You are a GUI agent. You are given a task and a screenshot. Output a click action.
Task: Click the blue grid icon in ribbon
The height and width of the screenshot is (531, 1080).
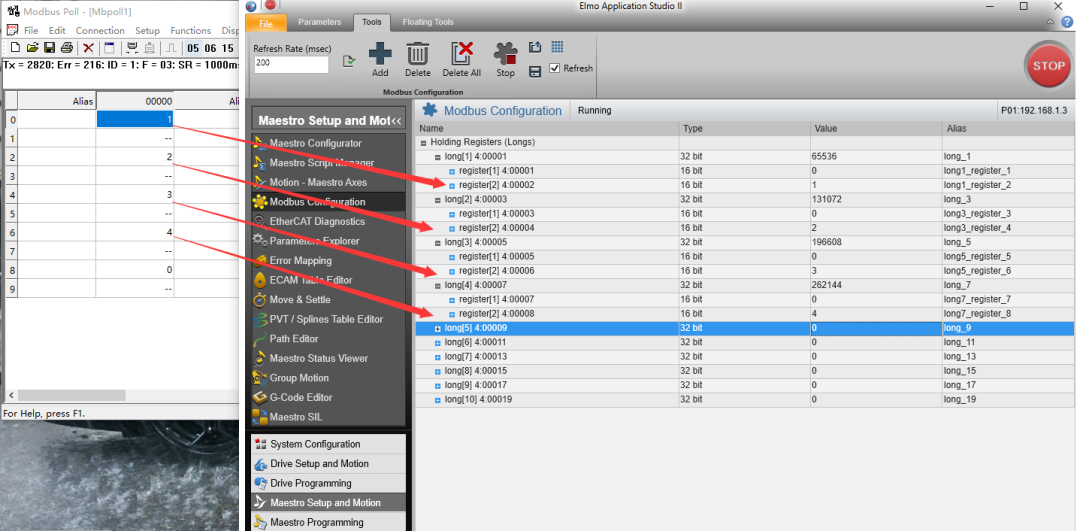pyautogui.click(x=557, y=47)
